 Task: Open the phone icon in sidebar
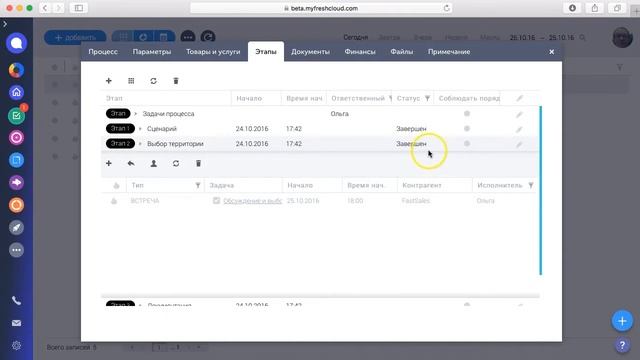point(16,301)
